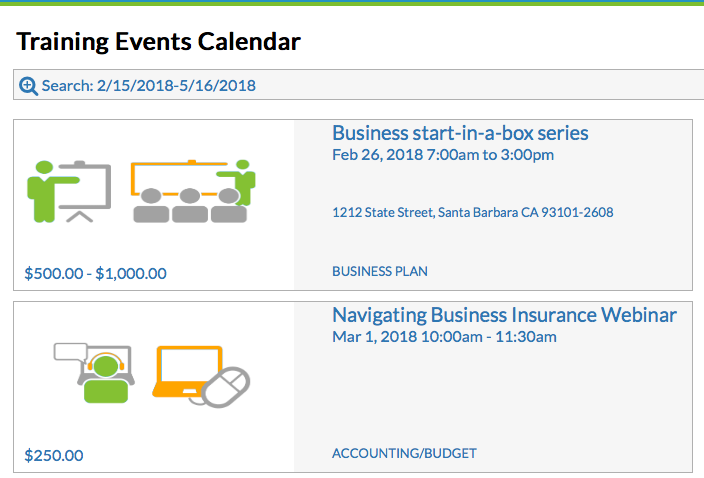Expand the Search 2/15/2018-5/16/2018 date filter
The image size is (704, 478).
tap(148, 86)
